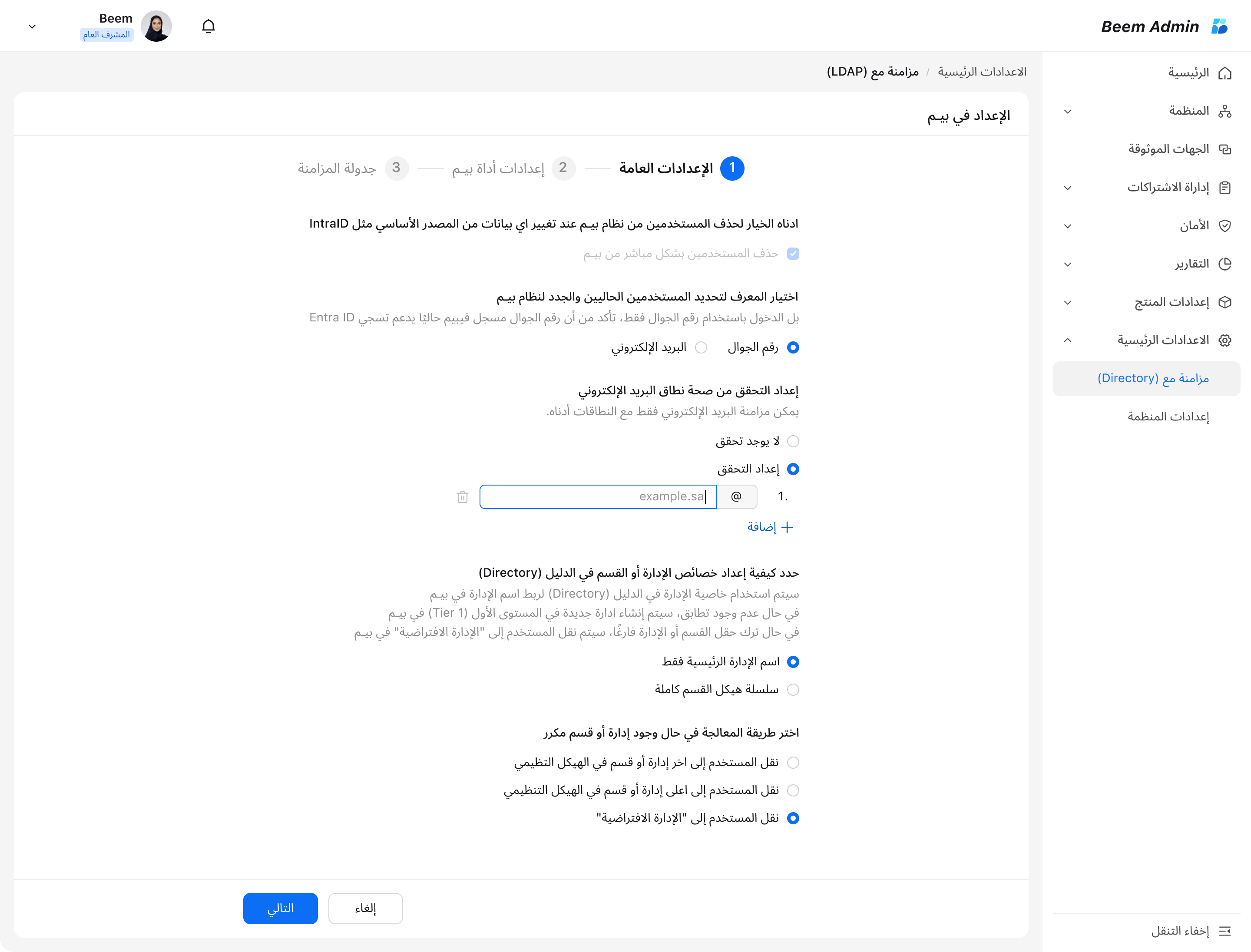Open الجهات الموثوقة from its sidebar icon
The width and height of the screenshot is (1251, 952).
(x=1225, y=149)
